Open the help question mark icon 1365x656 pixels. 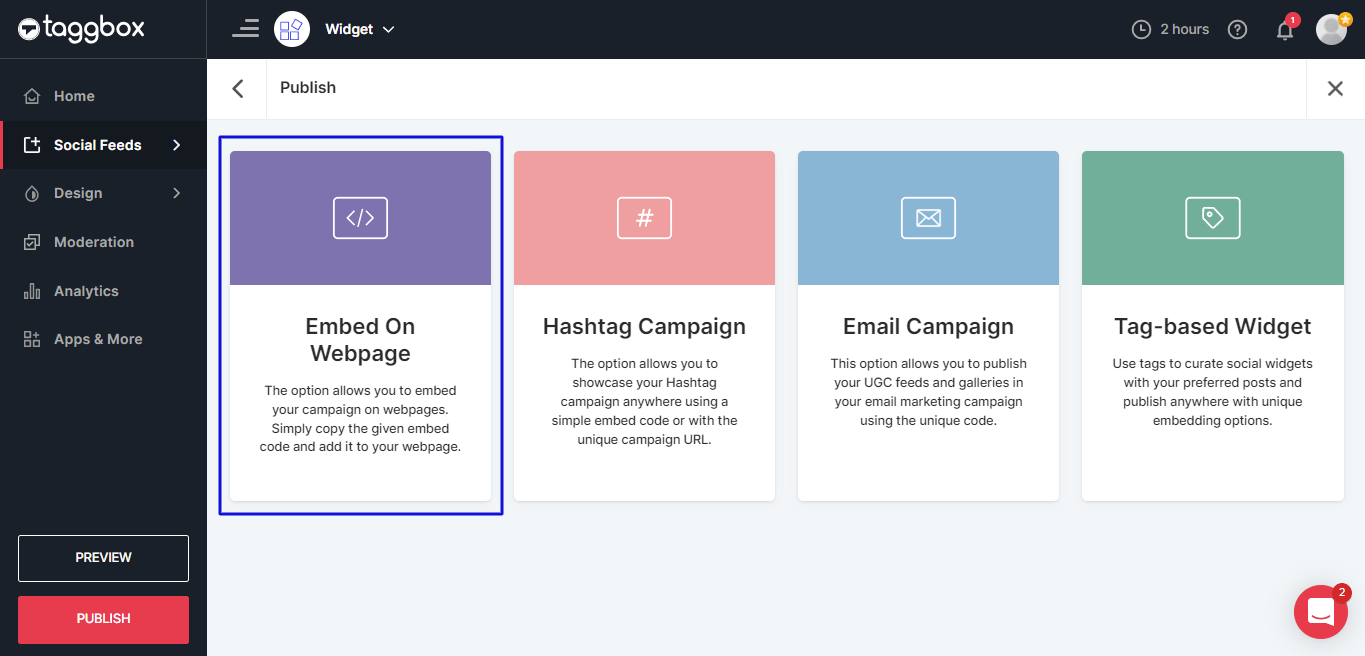pyautogui.click(x=1237, y=30)
